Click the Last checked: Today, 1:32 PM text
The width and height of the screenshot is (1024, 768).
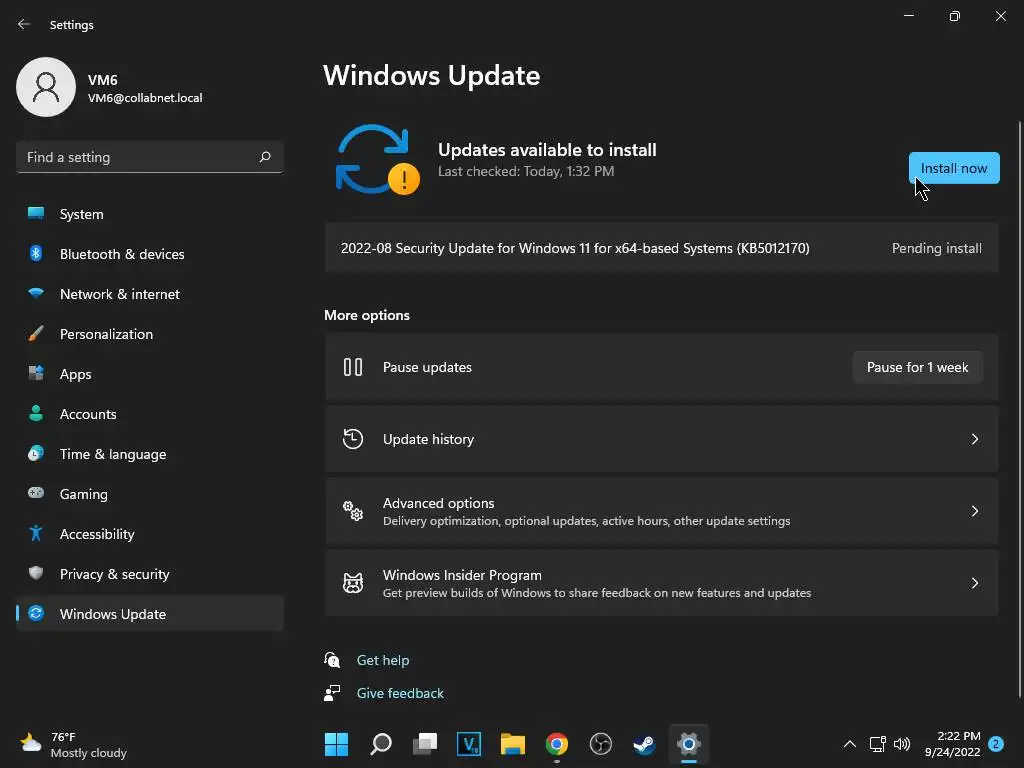tap(526, 171)
